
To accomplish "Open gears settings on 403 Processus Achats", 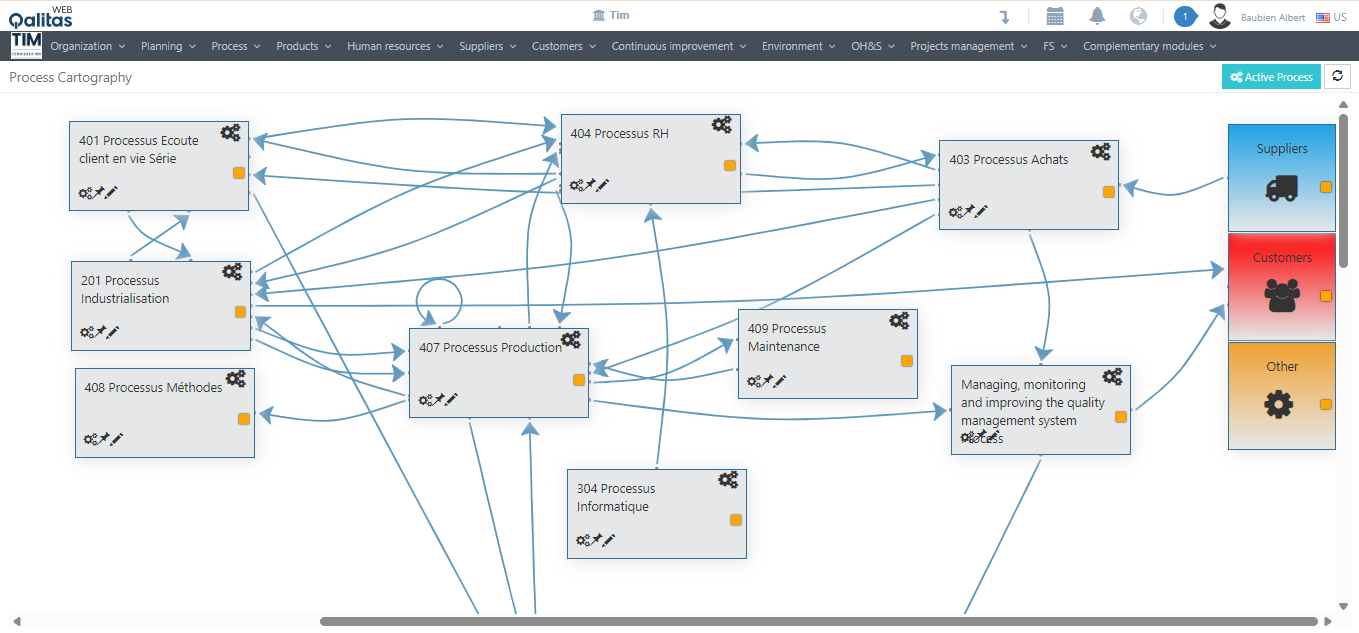I will pyautogui.click(x=1100, y=151).
